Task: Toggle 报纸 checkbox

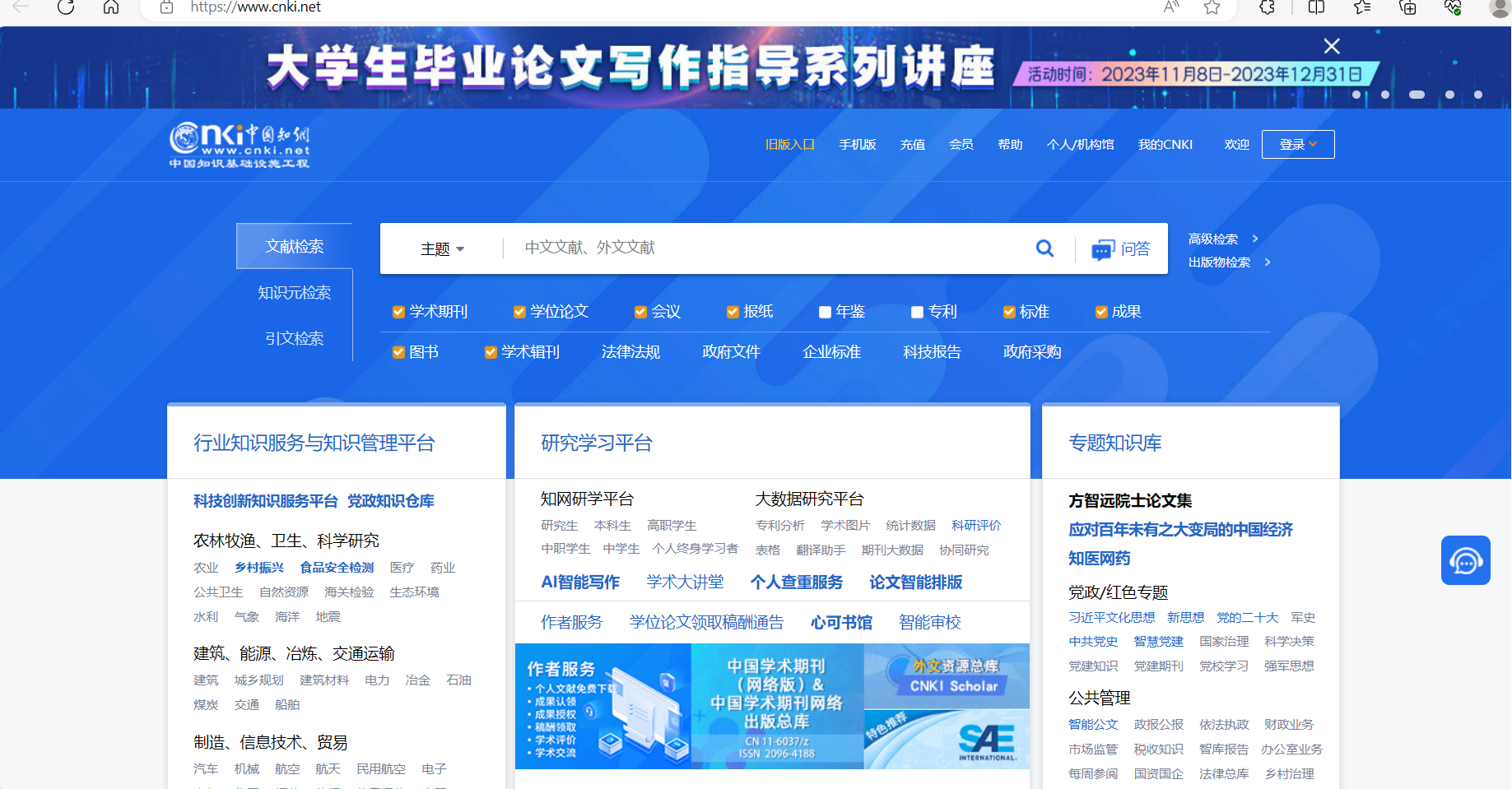Action: tap(733, 312)
